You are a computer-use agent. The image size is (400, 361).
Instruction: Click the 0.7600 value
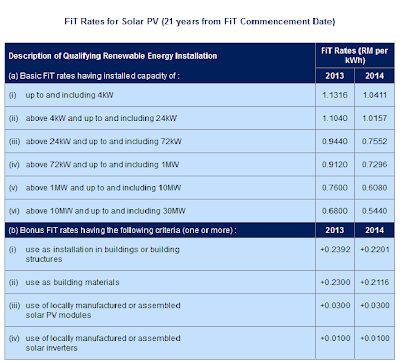(x=335, y=188)
